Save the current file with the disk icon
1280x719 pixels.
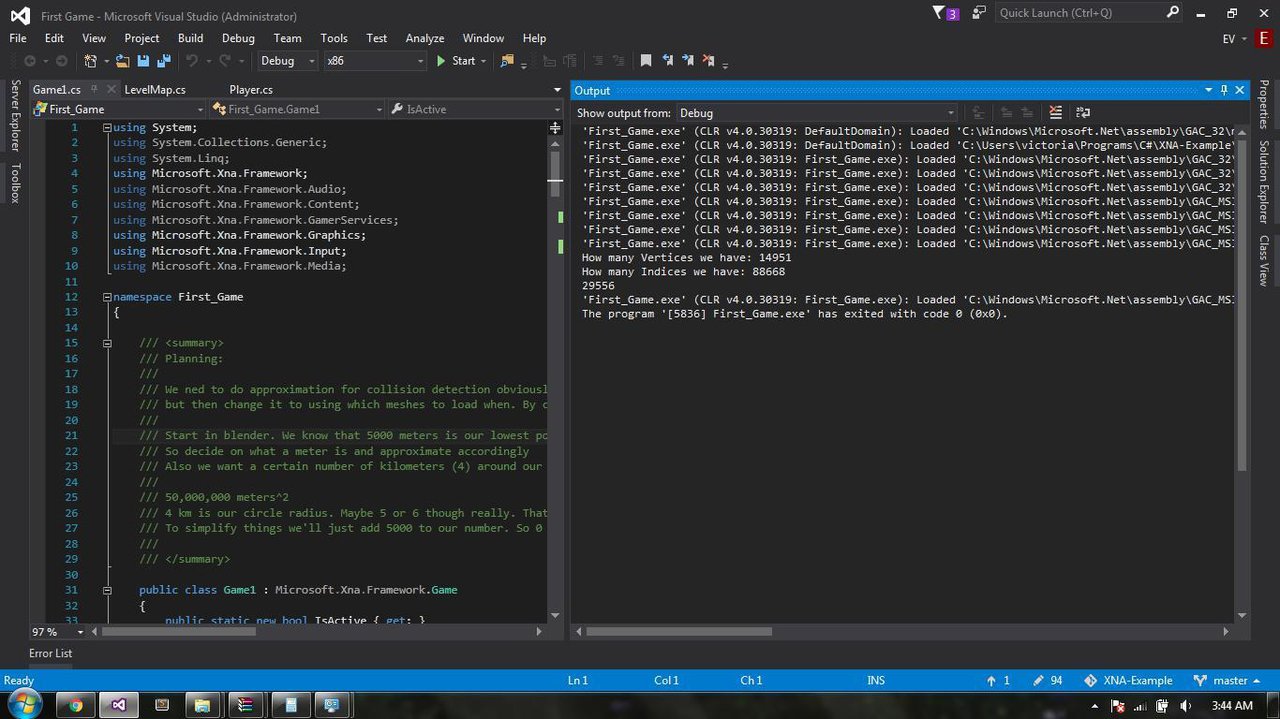[143, 61]
